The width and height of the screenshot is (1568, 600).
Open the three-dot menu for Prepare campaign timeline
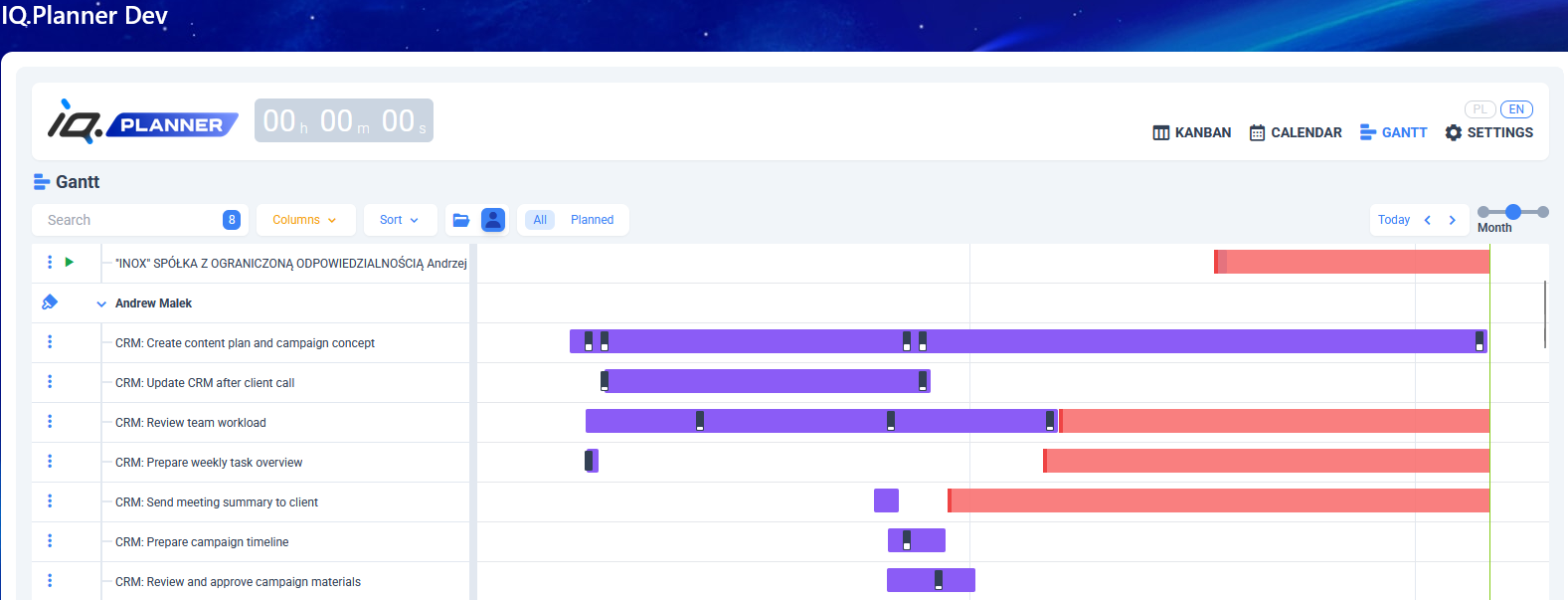pyautogui.click(x=50, y=541)
